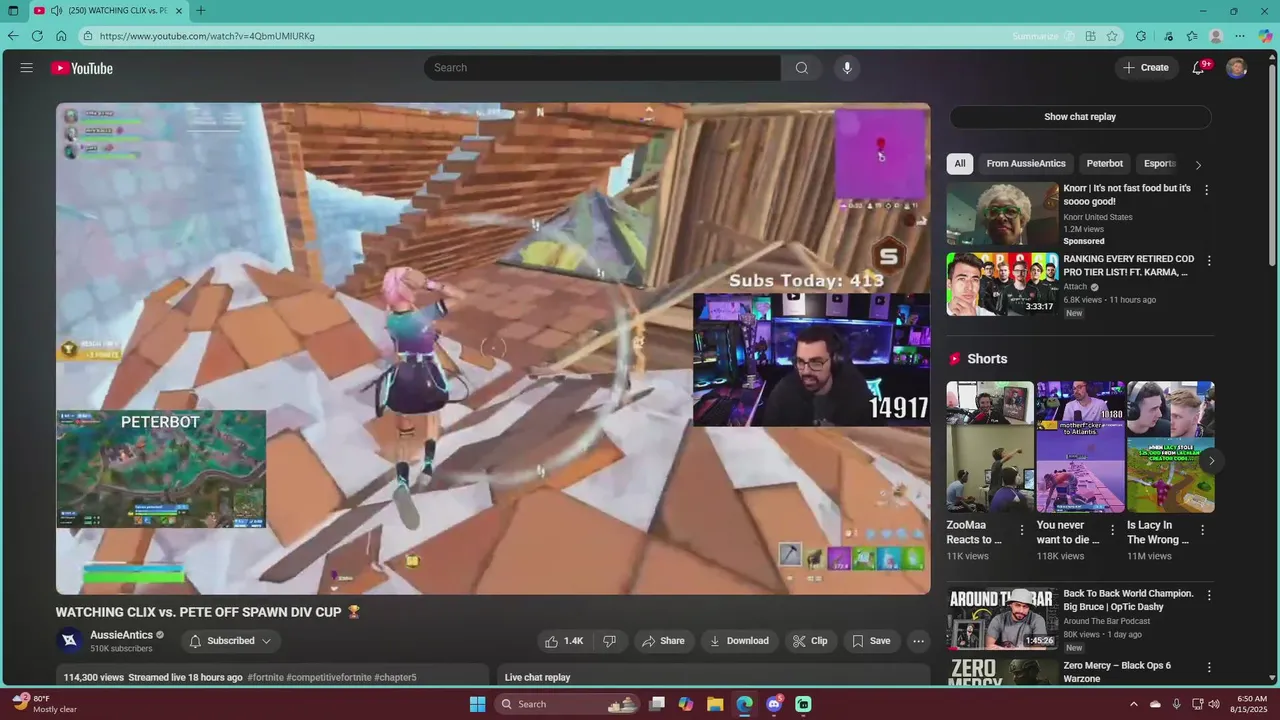Refresh the browser page
The image size is (1280, 720).
pos(37,36)
